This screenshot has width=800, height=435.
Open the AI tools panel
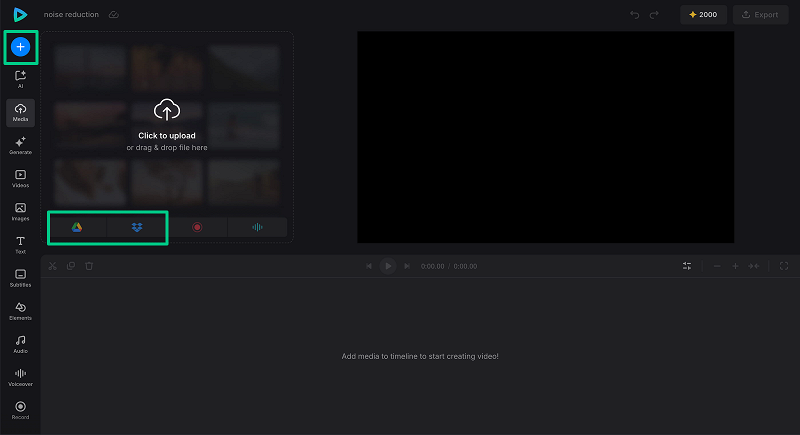point(20,79)
